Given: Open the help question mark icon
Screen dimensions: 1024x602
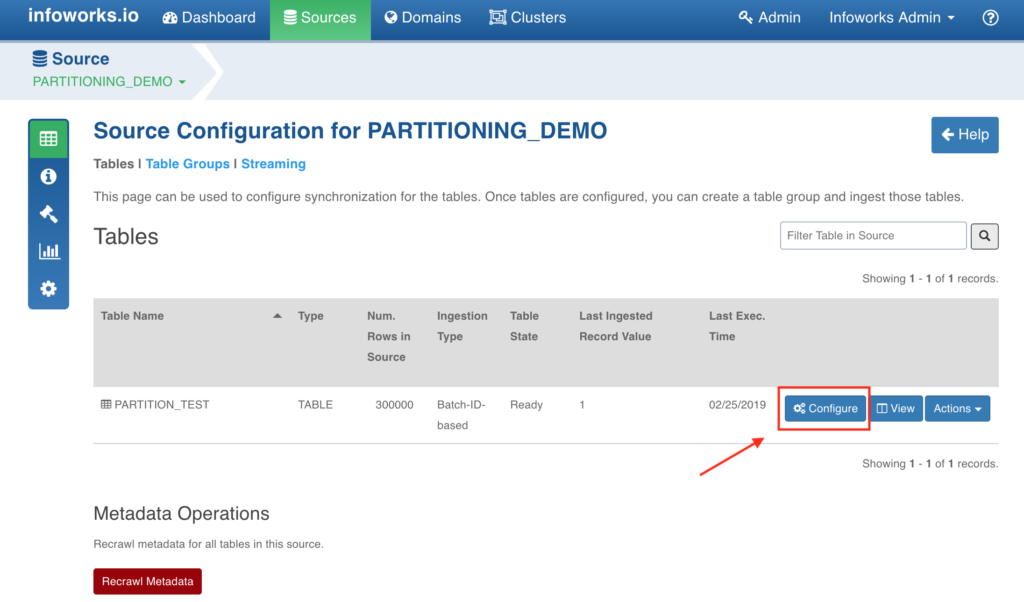Looking at the screenshot, I should [x=990, y=18].
